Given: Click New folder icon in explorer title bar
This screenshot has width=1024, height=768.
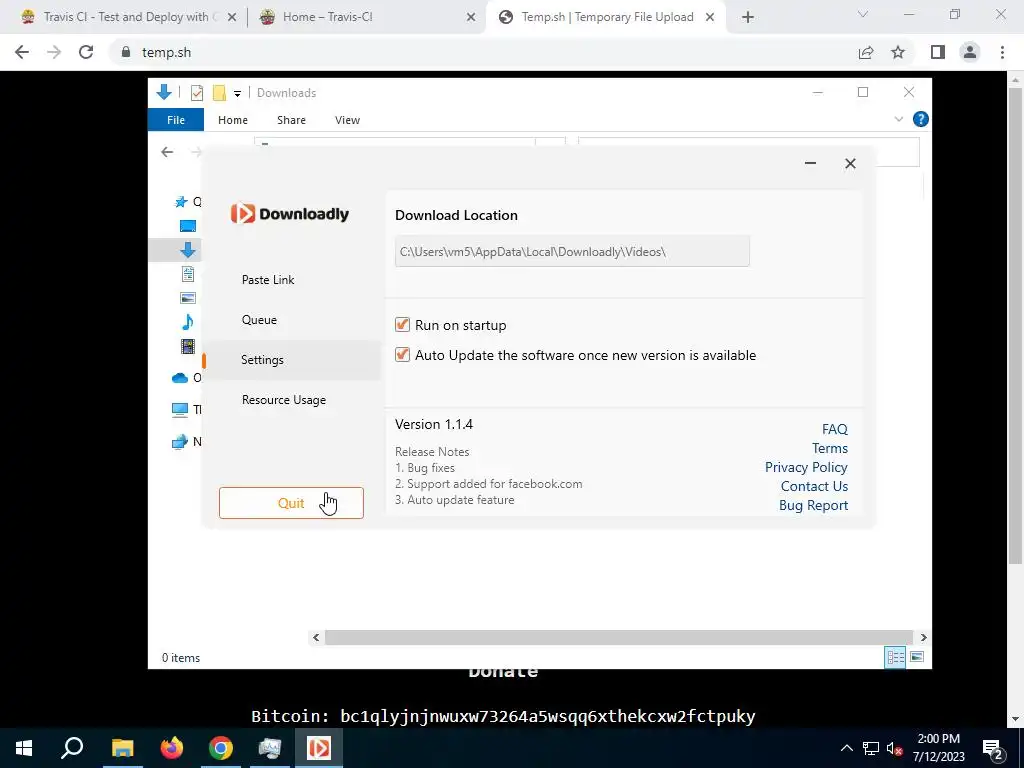Looking at the screenshot, I should tap(219, 93).
